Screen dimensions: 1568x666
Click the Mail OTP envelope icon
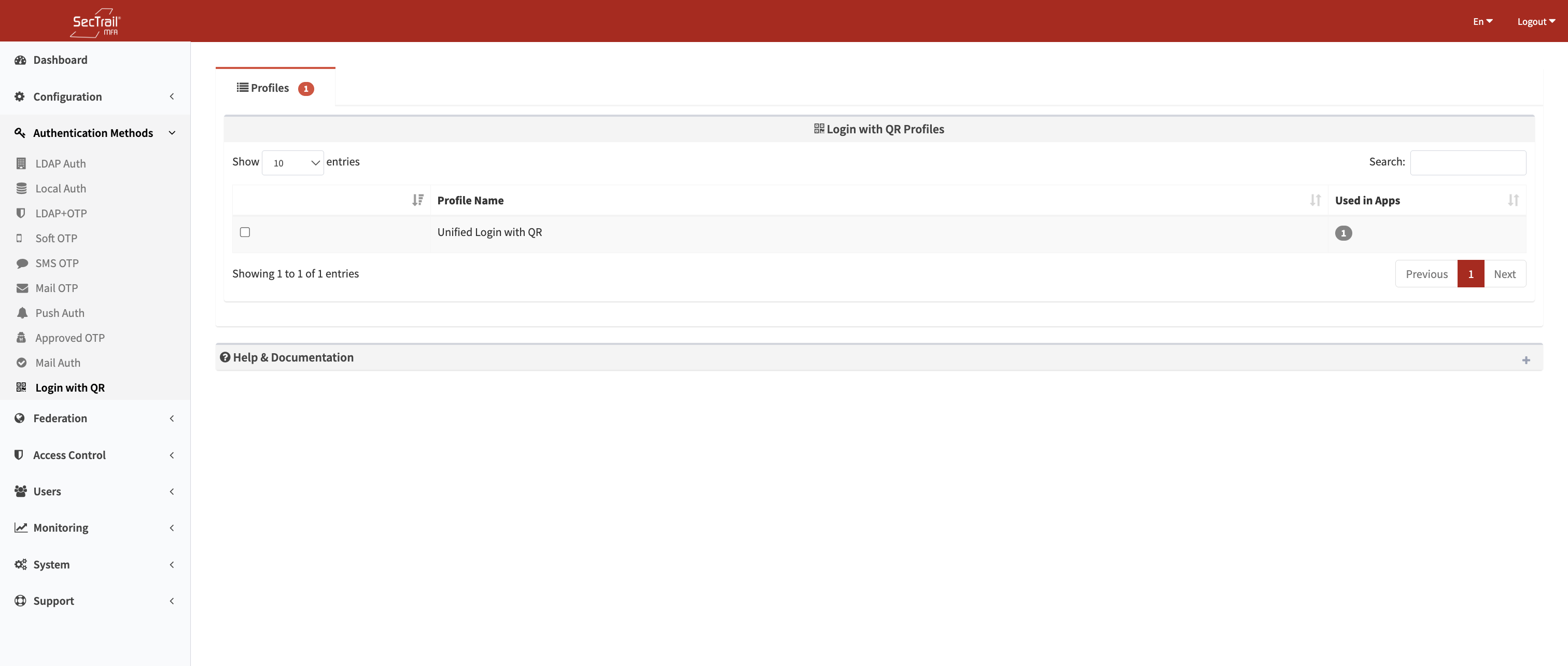point(22,288)
